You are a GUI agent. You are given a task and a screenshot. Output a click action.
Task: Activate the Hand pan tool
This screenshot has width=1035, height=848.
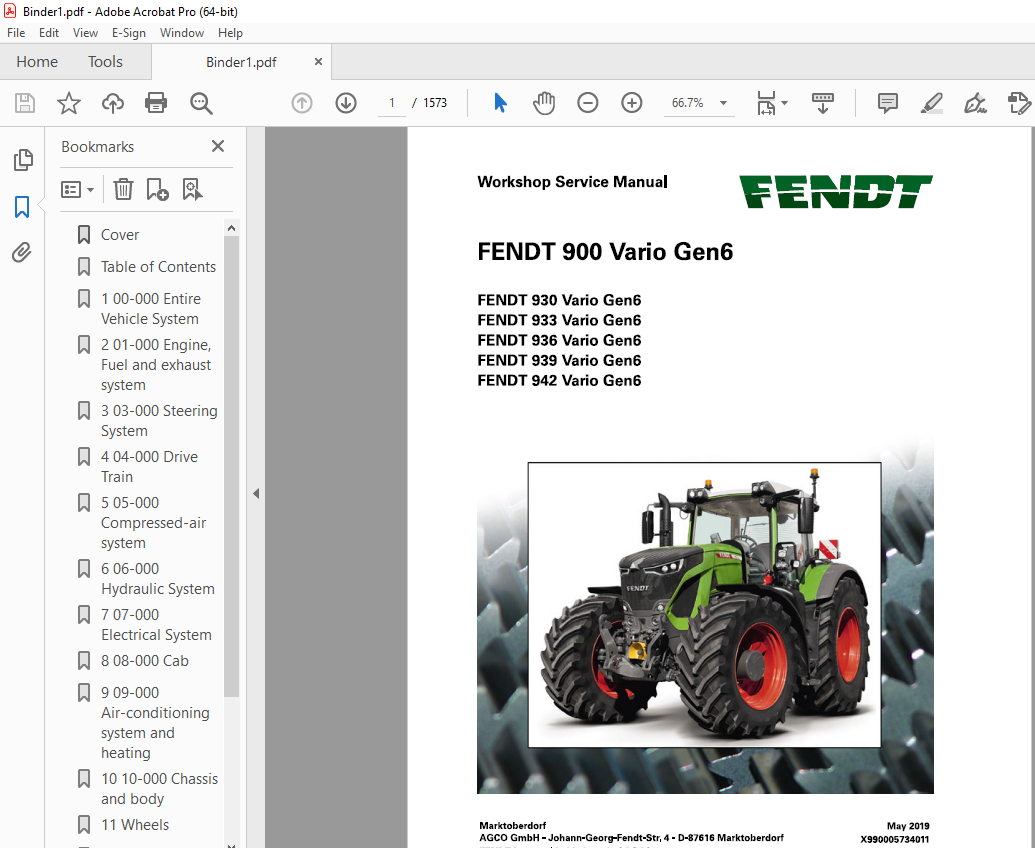pyautogui.click(x=544, y=103)
